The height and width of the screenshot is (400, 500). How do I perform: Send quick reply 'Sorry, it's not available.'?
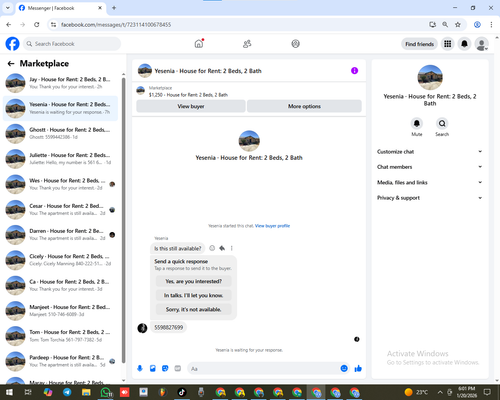(193, 309)
